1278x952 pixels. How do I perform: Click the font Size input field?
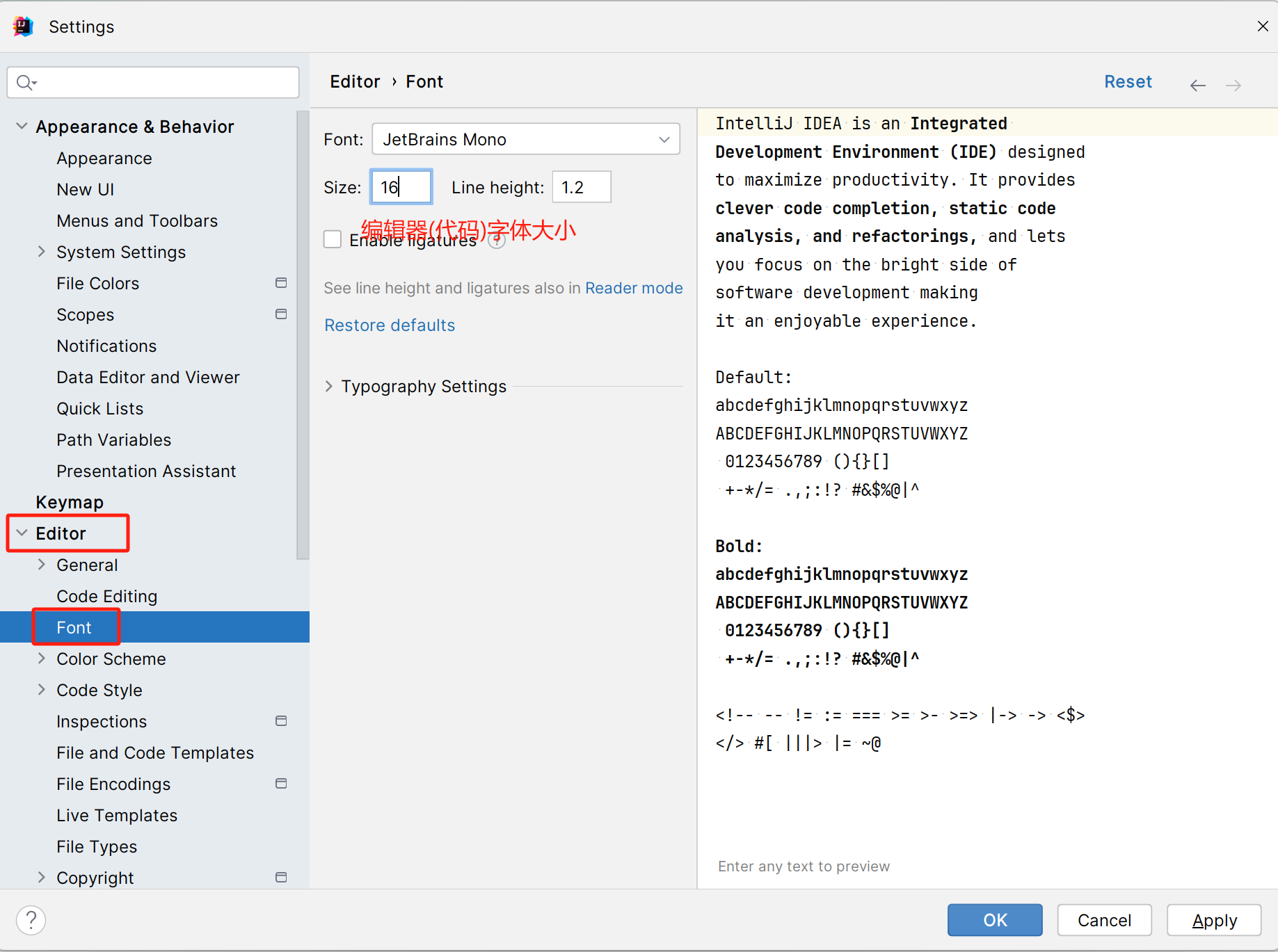pos(401,187)
